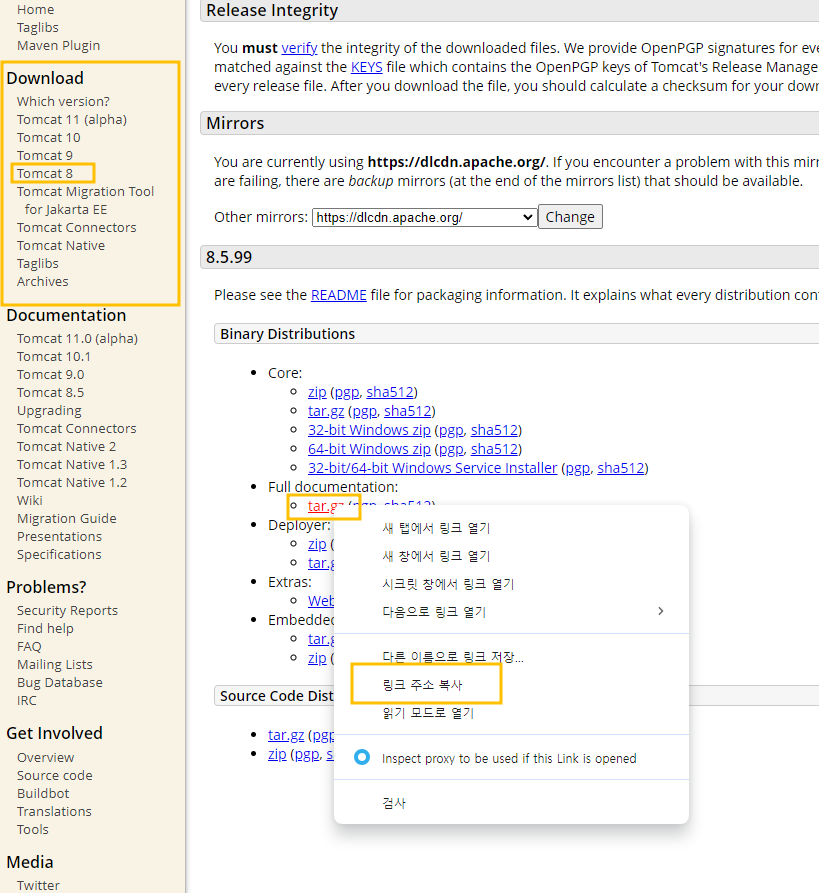819x893 pixels.
Task: Download Core zip distribution
Action: click(317, 392)
